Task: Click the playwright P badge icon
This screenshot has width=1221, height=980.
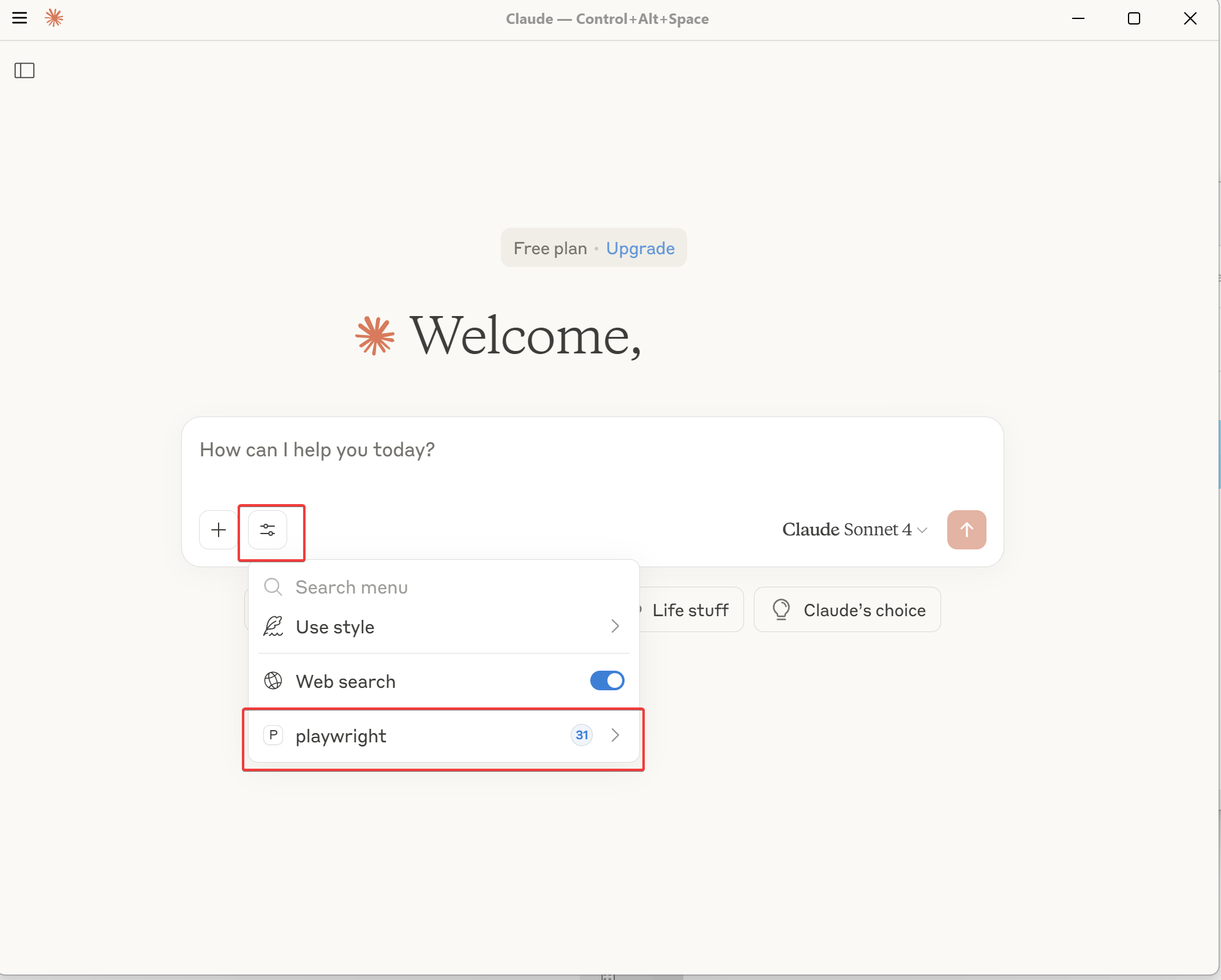Action: (x=273, y=735)
